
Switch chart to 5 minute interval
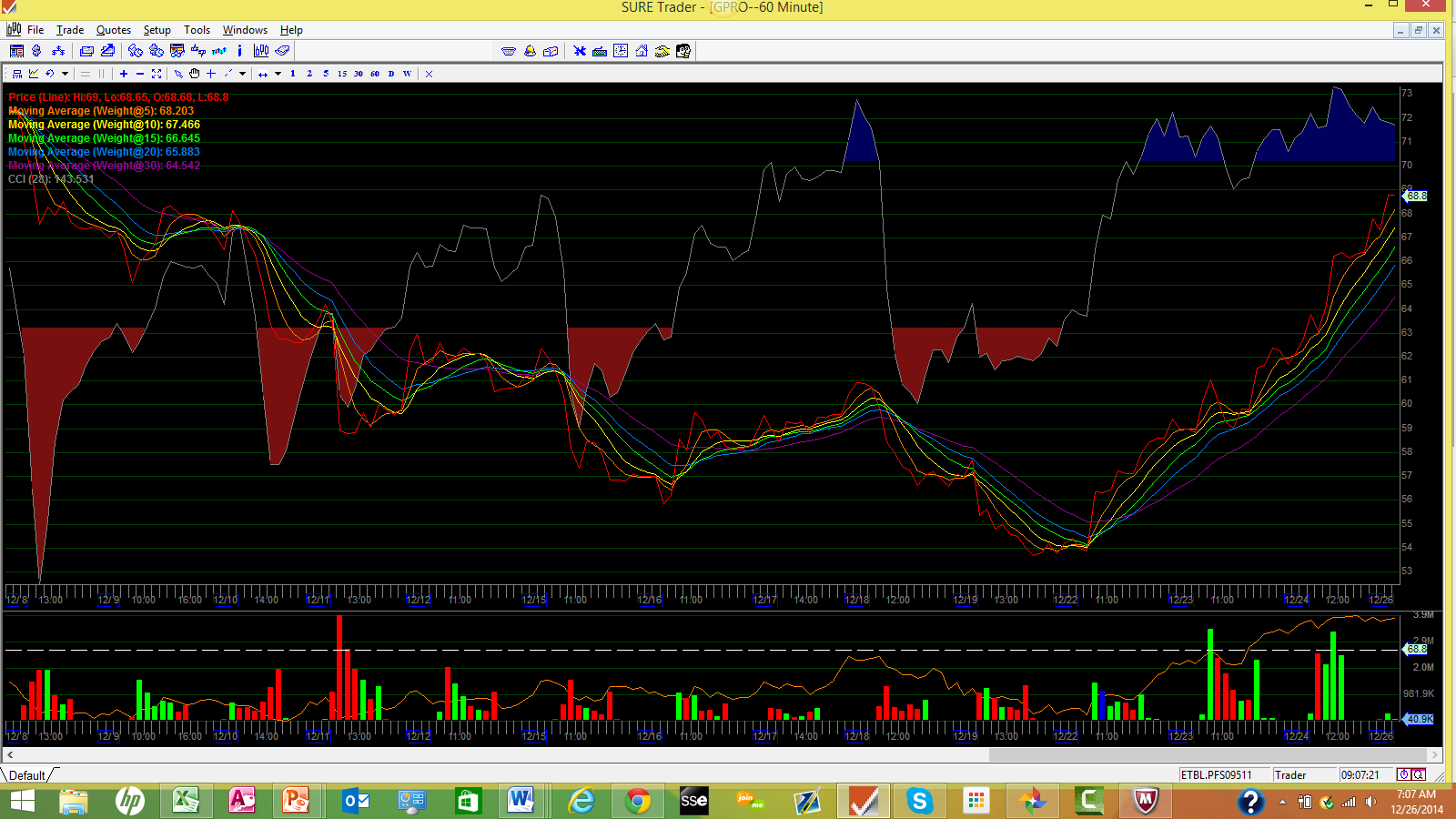coord(326,74)
